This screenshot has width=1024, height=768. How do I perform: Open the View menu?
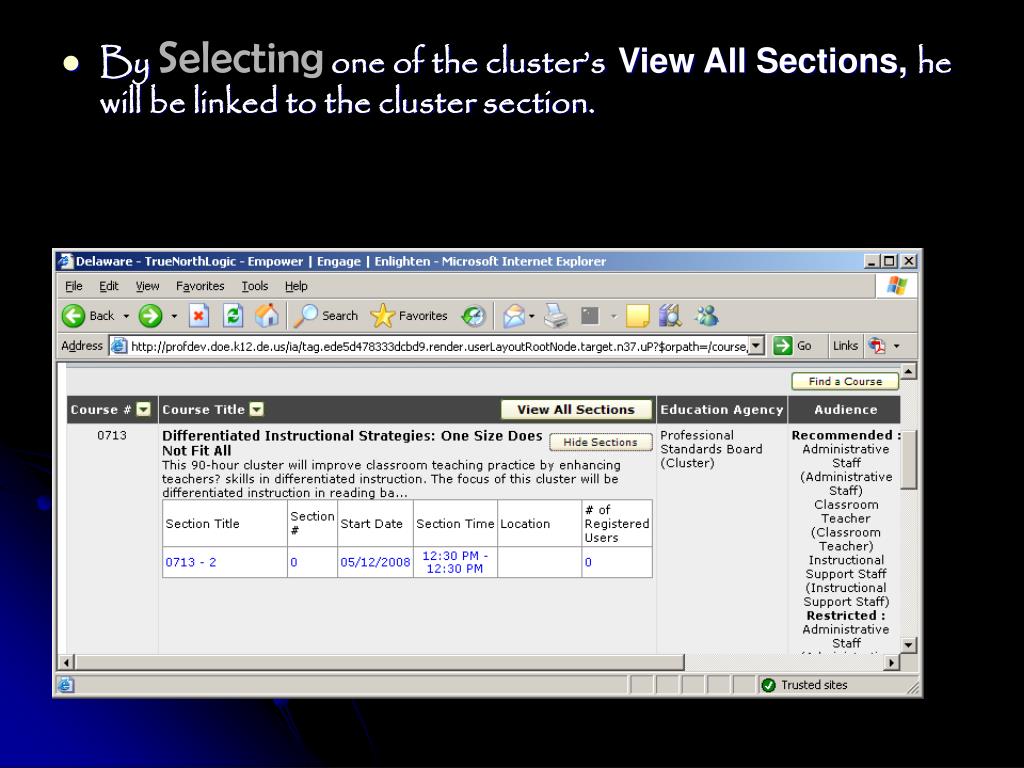point(147,286)
